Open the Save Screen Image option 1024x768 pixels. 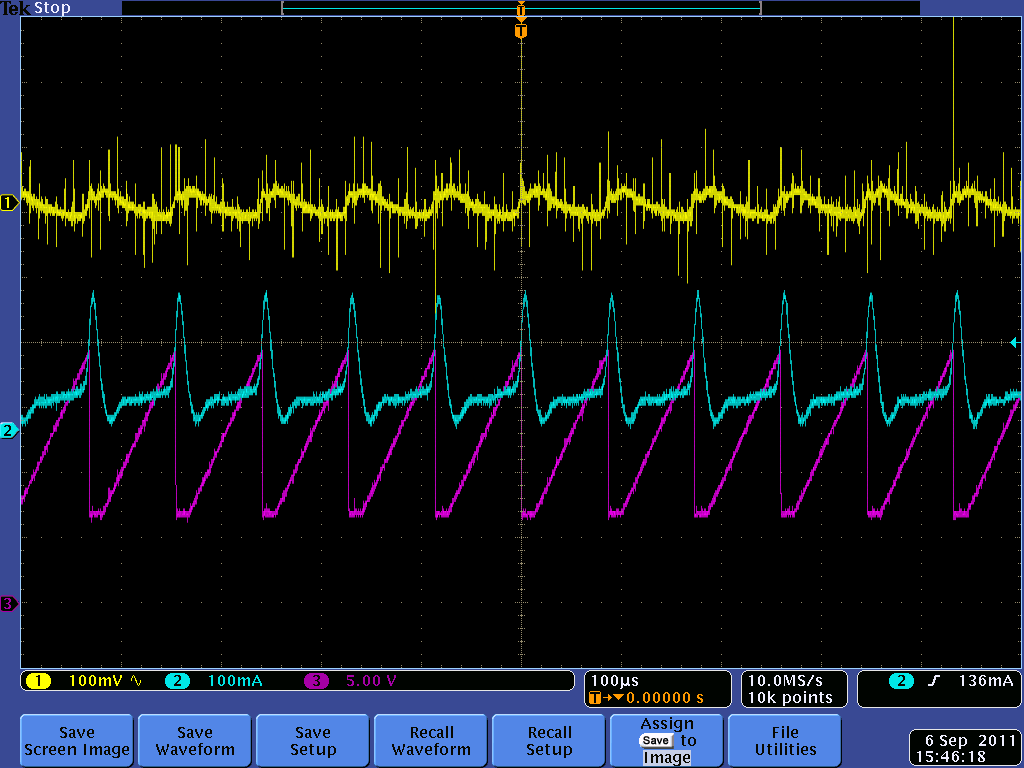(76, 741)
